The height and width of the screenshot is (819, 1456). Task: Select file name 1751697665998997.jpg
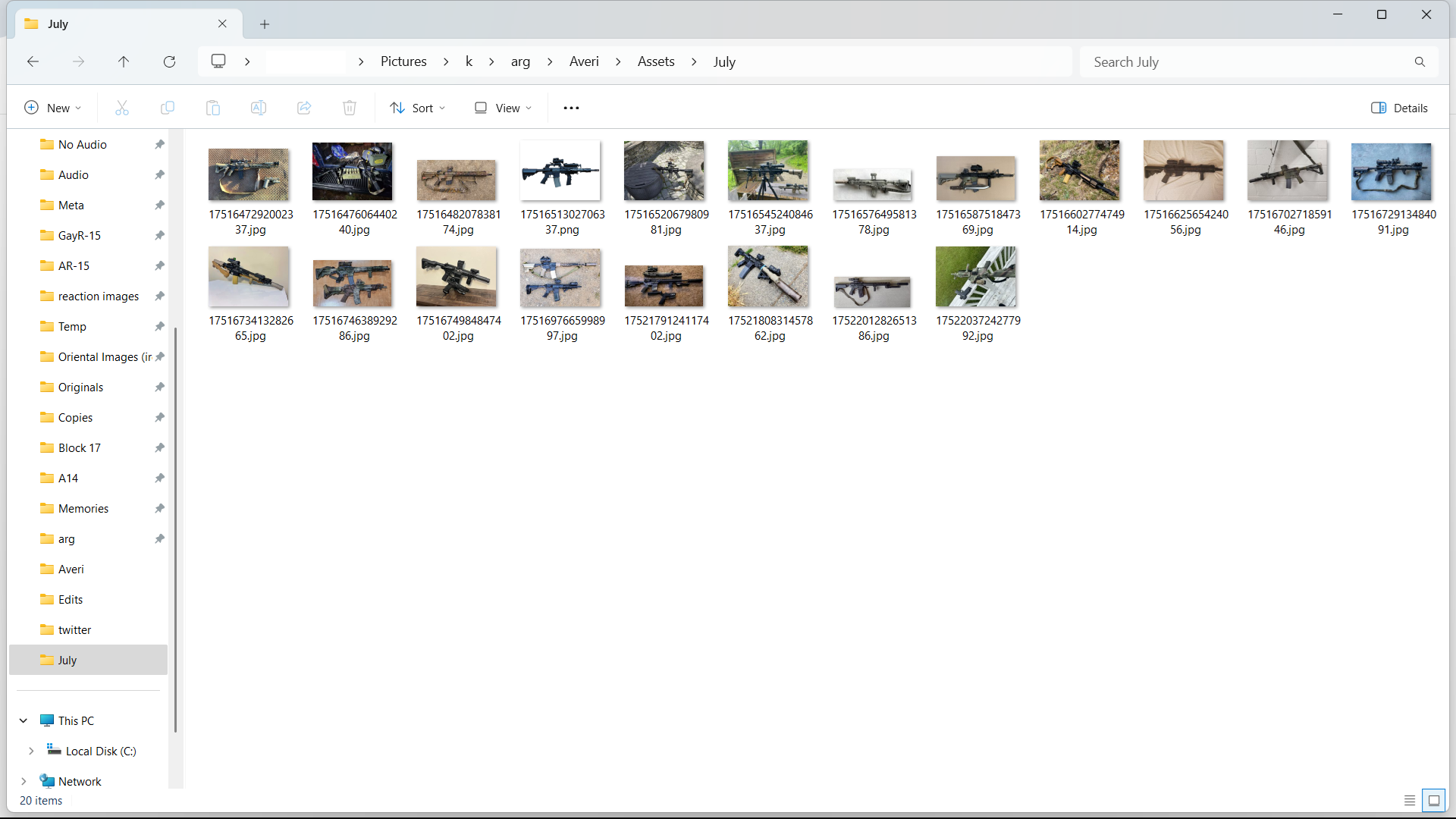563,328
